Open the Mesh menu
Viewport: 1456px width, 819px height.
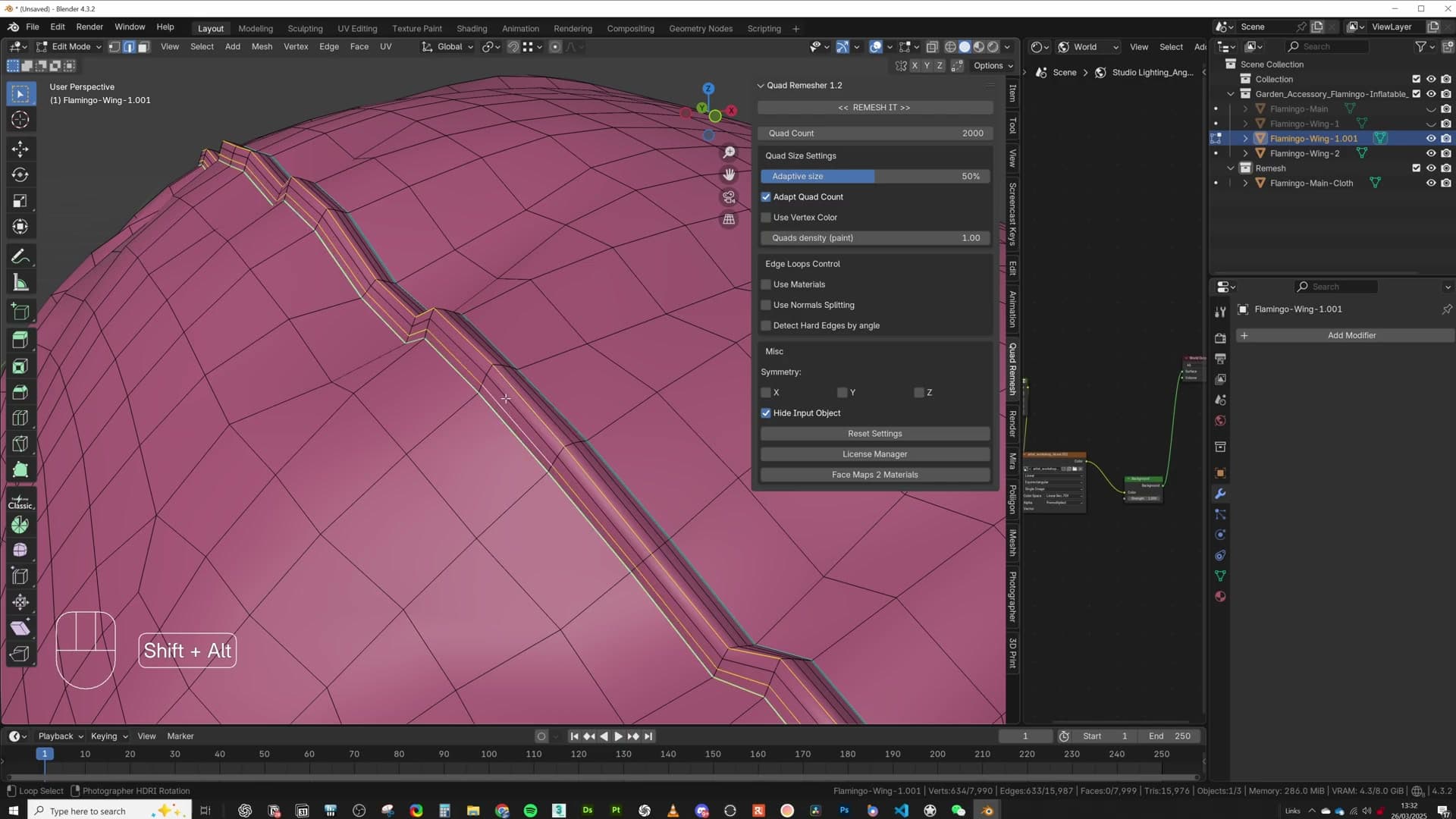click(x=262, y=47)
